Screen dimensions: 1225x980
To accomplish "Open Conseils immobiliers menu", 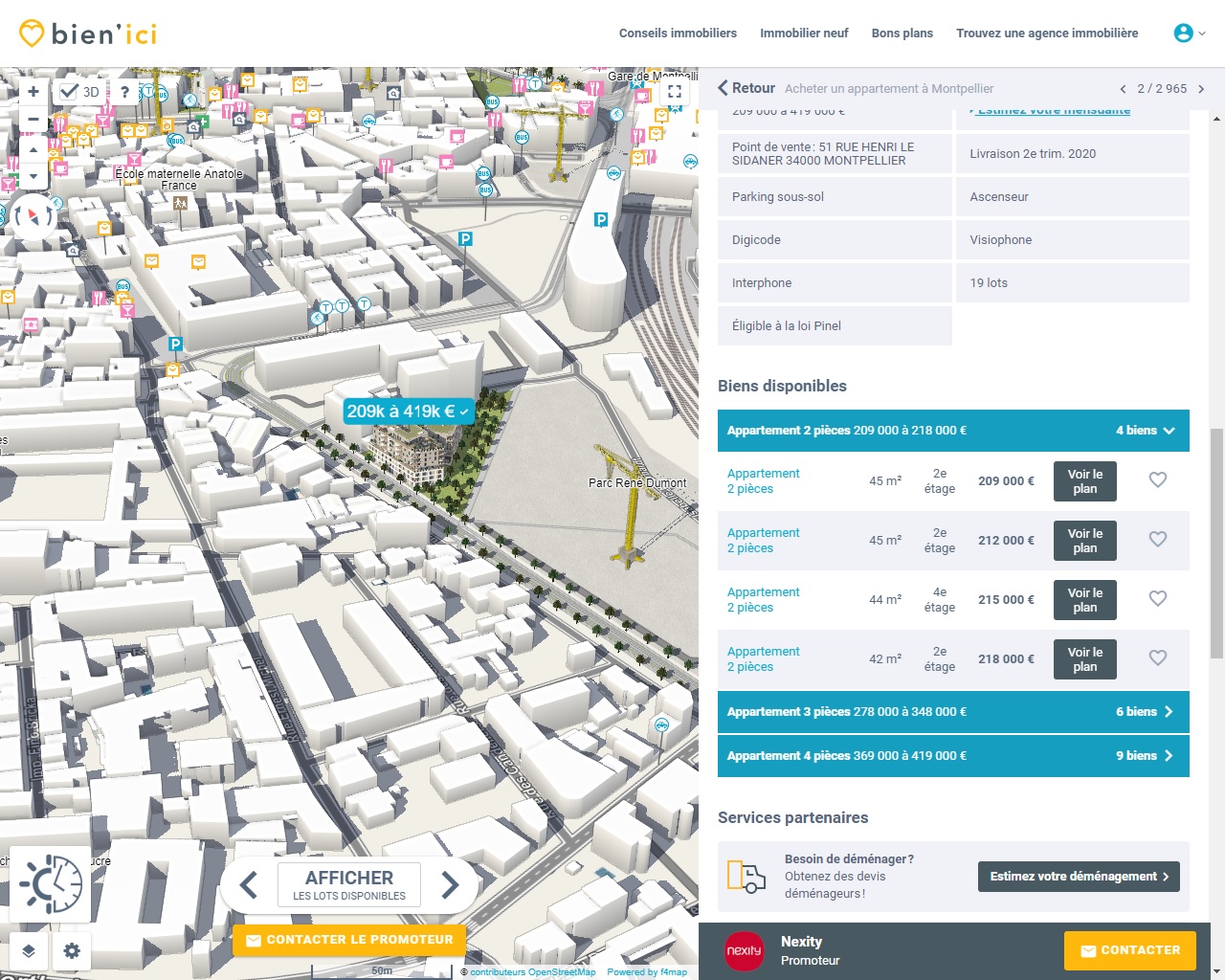I will [x=678, y=33].
